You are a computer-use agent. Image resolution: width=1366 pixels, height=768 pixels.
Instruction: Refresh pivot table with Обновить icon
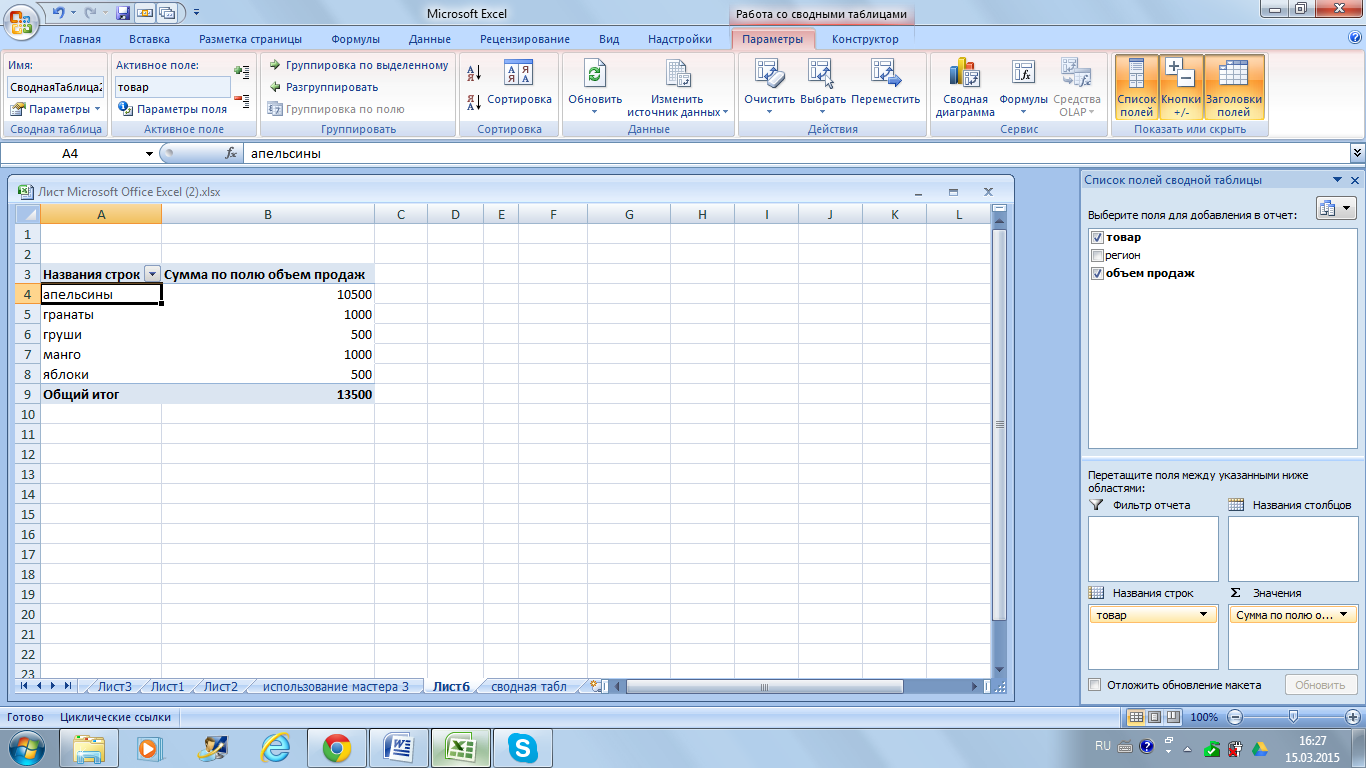point(595,88)
